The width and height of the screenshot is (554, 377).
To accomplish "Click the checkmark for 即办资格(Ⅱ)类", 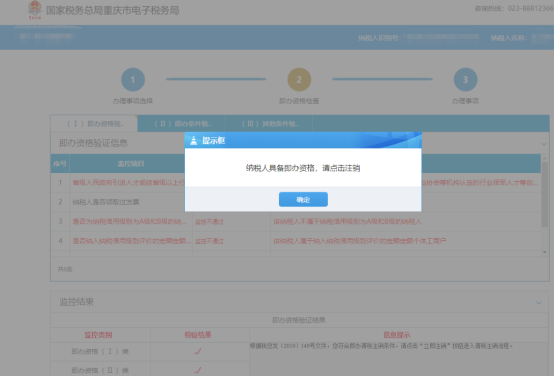I will 198,370.
